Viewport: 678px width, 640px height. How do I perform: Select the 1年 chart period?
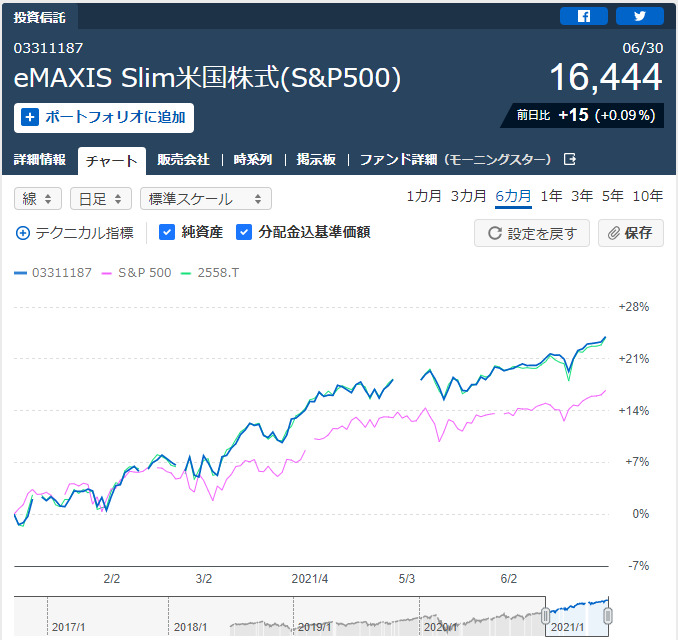tap(551, 196)
